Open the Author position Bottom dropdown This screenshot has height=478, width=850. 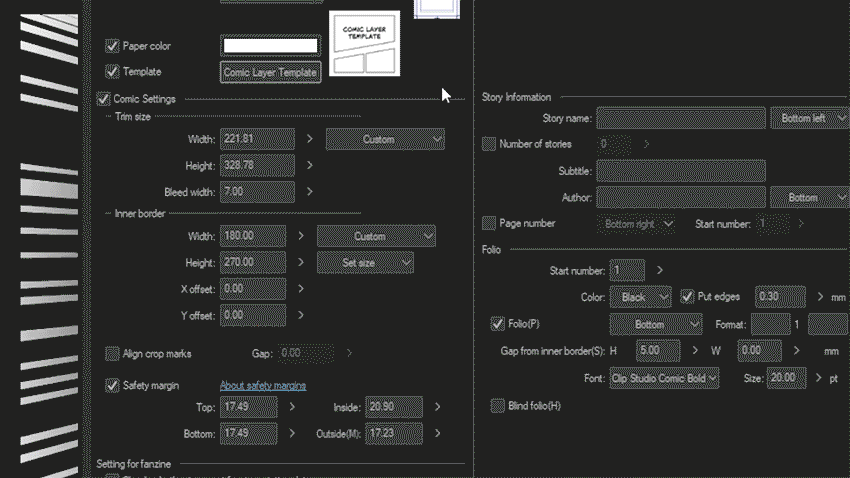point(810,198)
